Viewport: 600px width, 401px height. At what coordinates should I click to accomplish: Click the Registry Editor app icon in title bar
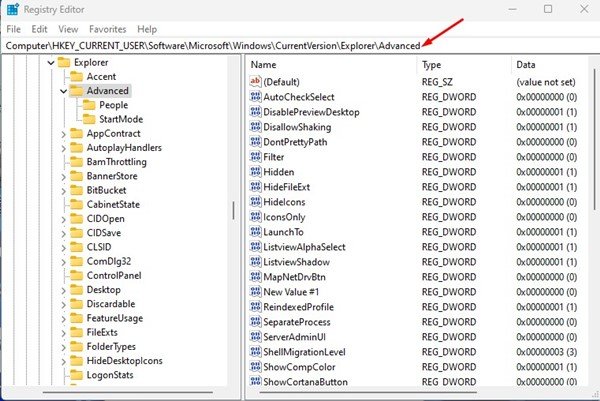[13, 9]
